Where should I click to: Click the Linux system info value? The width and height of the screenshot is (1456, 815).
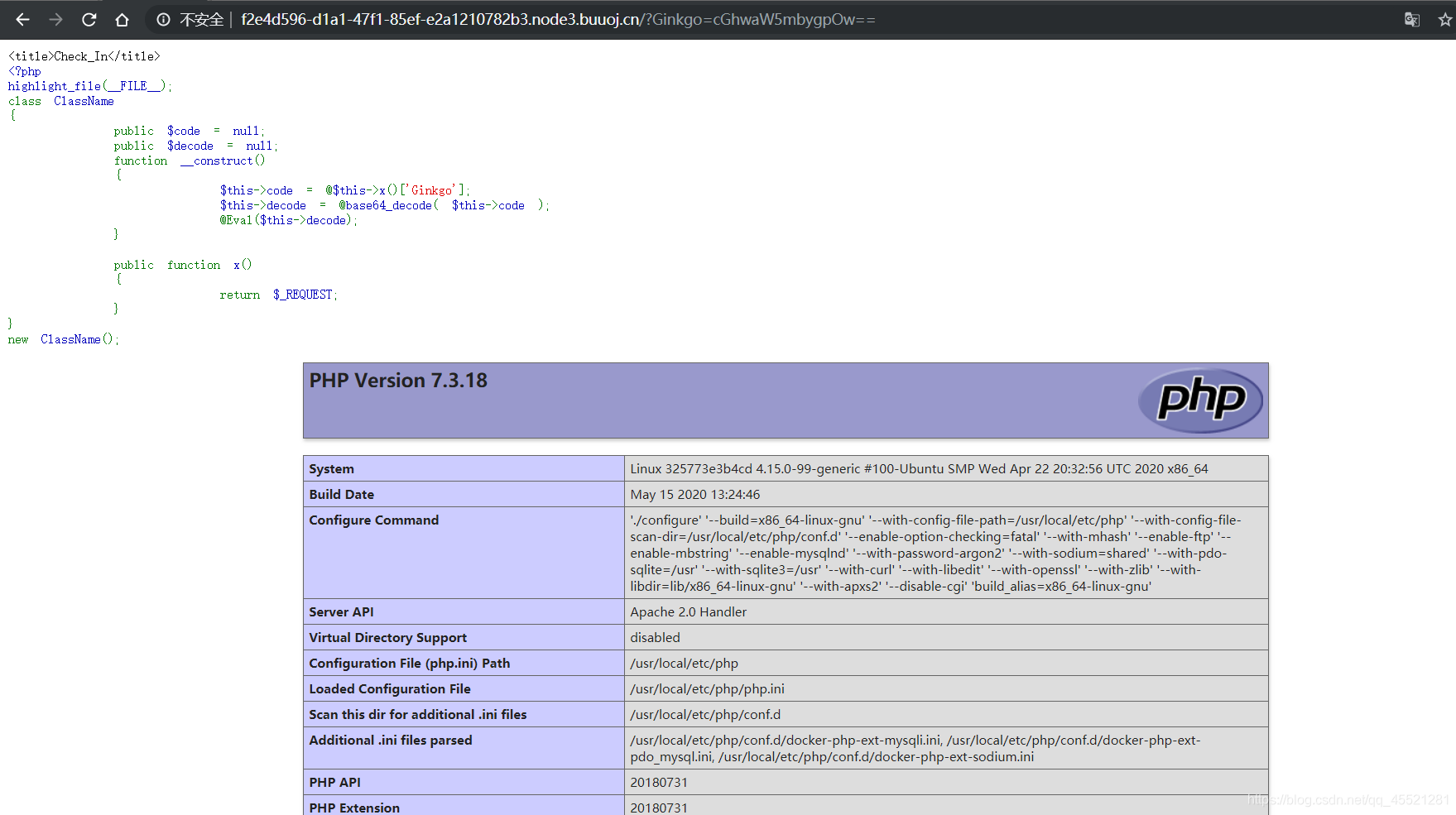click(919, 469)
